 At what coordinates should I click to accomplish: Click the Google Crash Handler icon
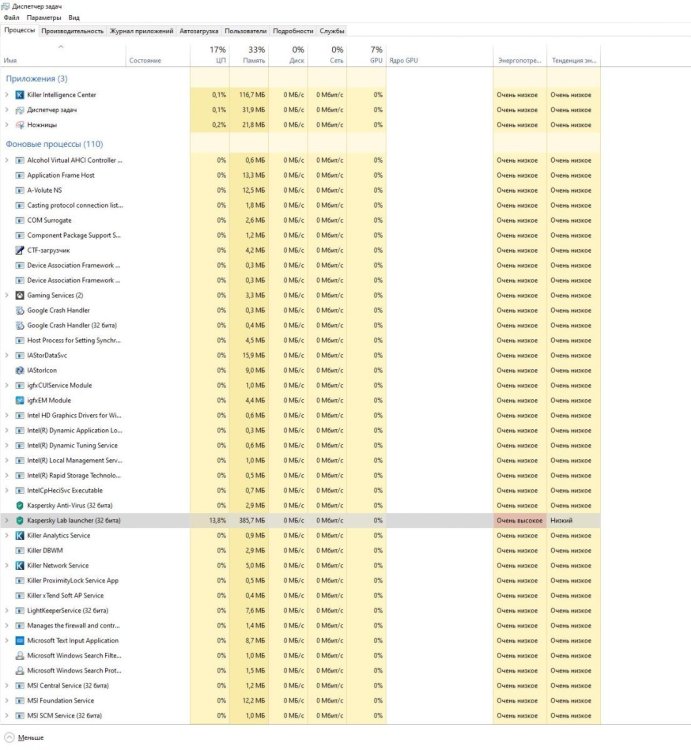click(20, 310)
